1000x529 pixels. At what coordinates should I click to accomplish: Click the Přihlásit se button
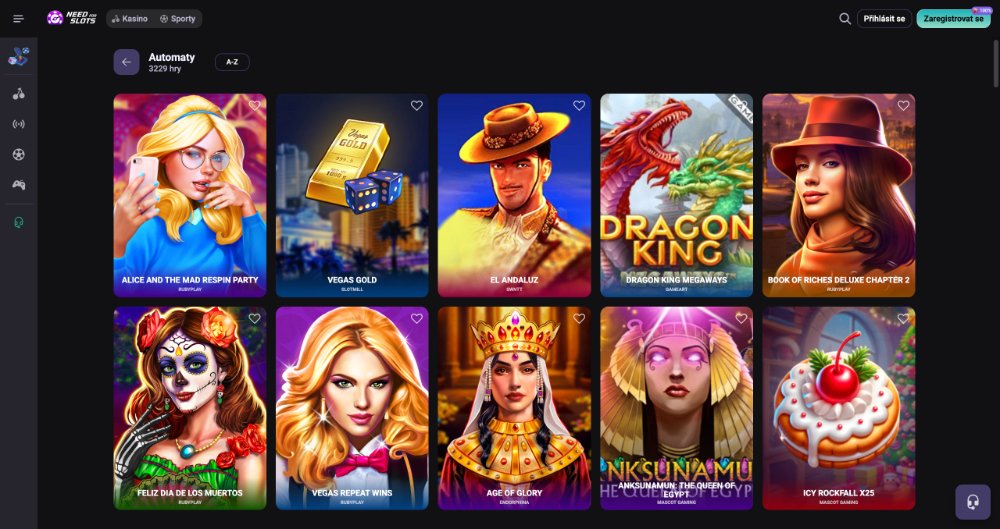(884, 19)
